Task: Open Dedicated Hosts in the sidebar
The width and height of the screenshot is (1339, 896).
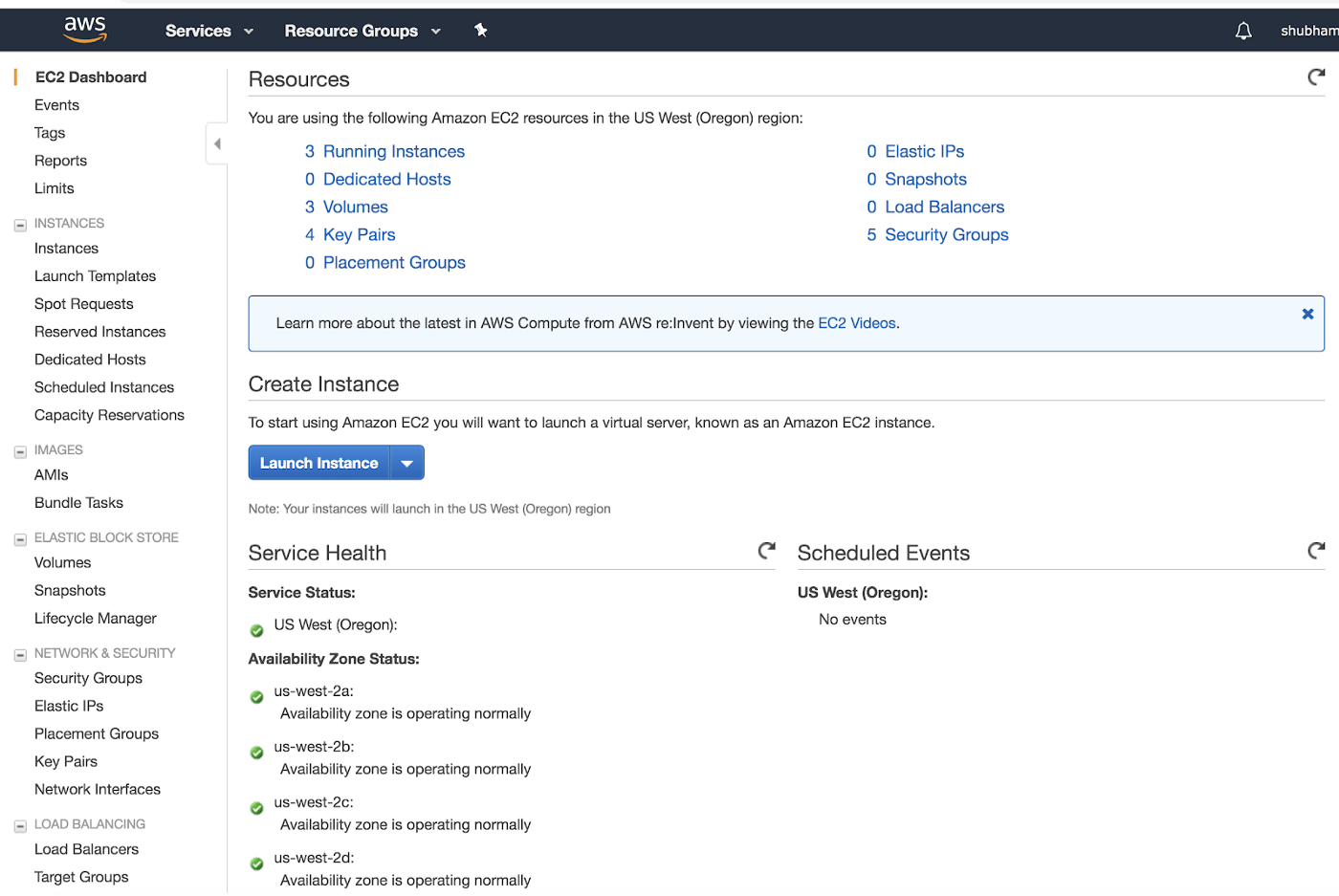Action: (x=90, y=360)
